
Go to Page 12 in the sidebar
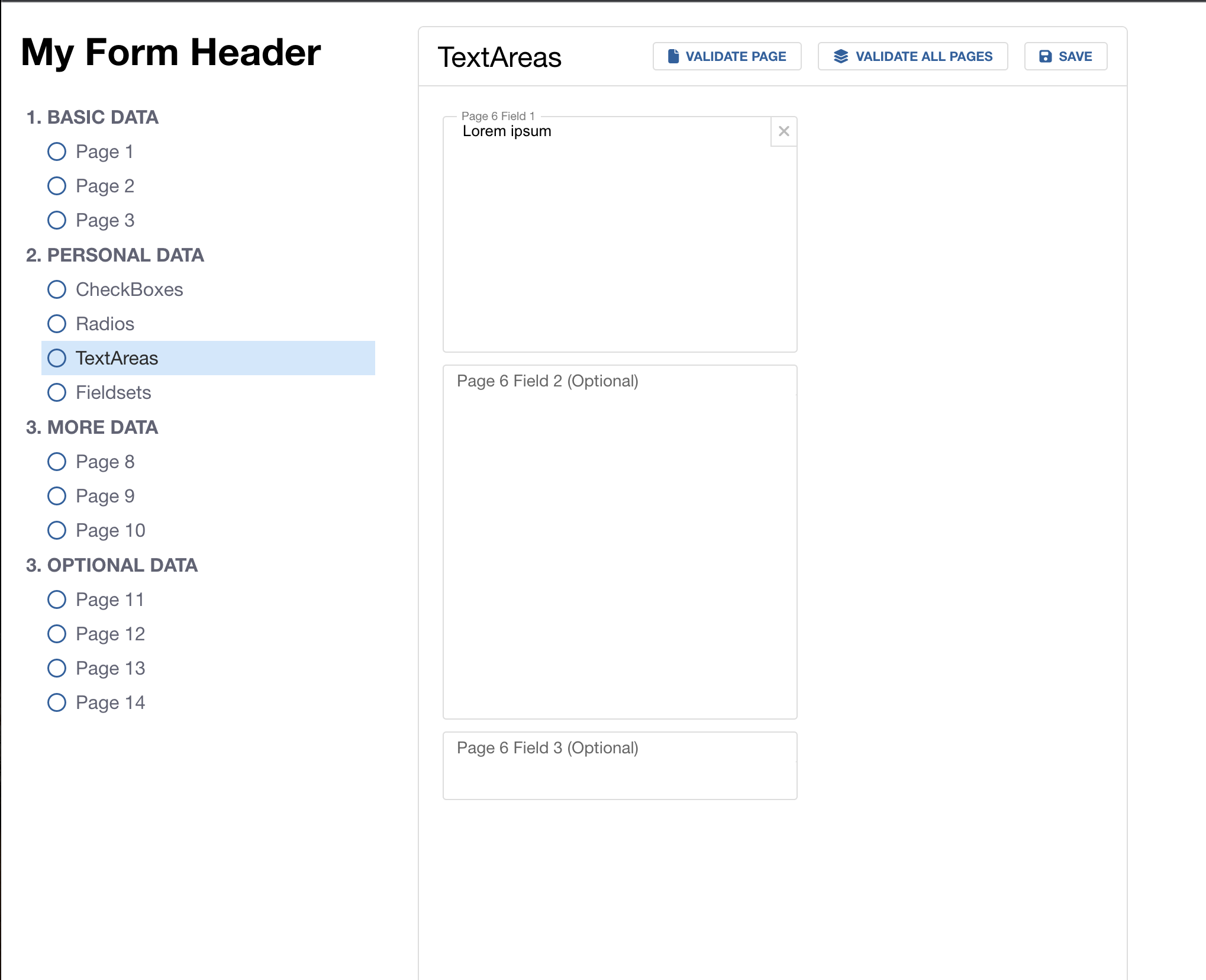208,634
